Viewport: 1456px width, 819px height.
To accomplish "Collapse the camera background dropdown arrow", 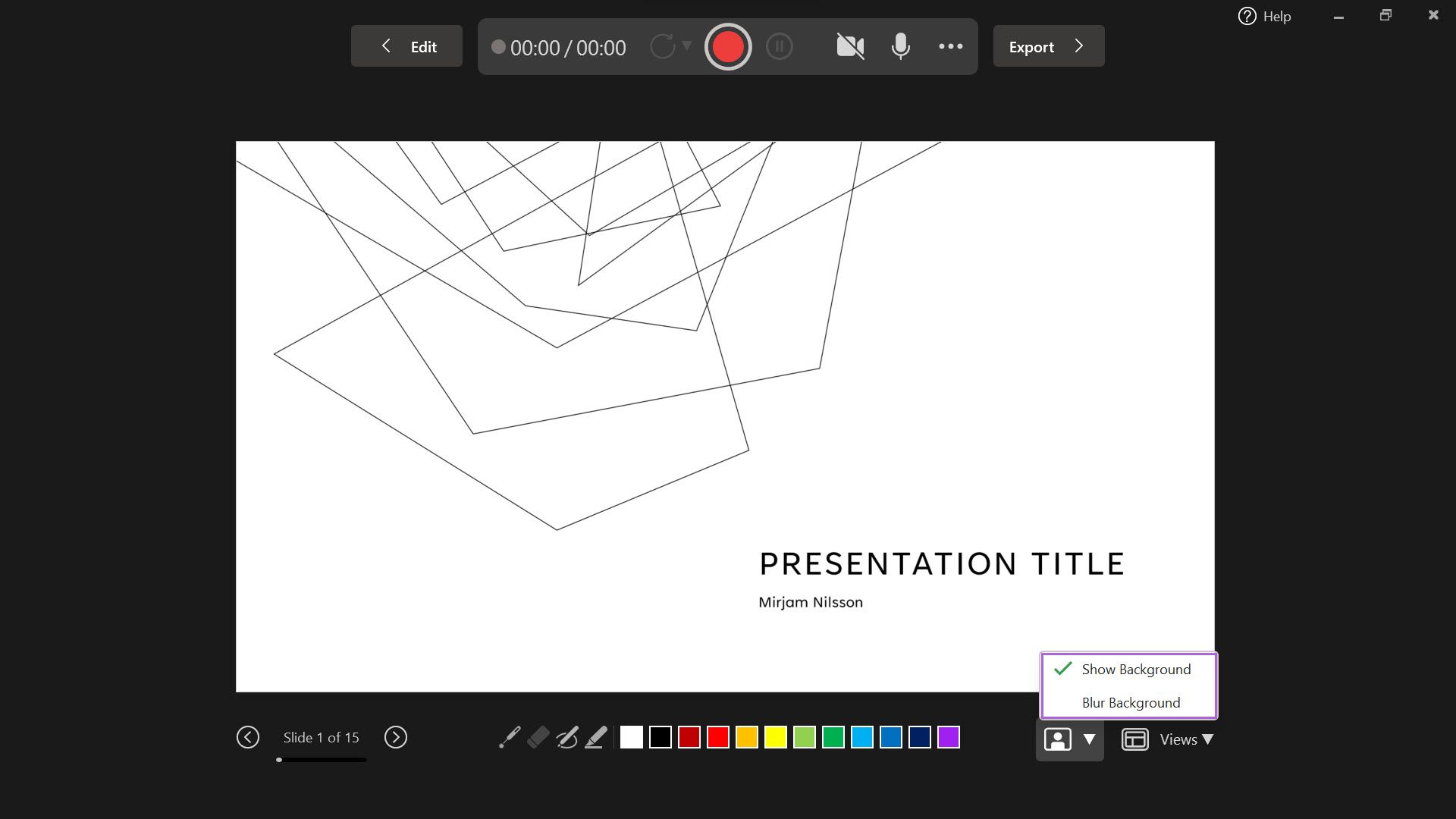I will [1089, 739].
